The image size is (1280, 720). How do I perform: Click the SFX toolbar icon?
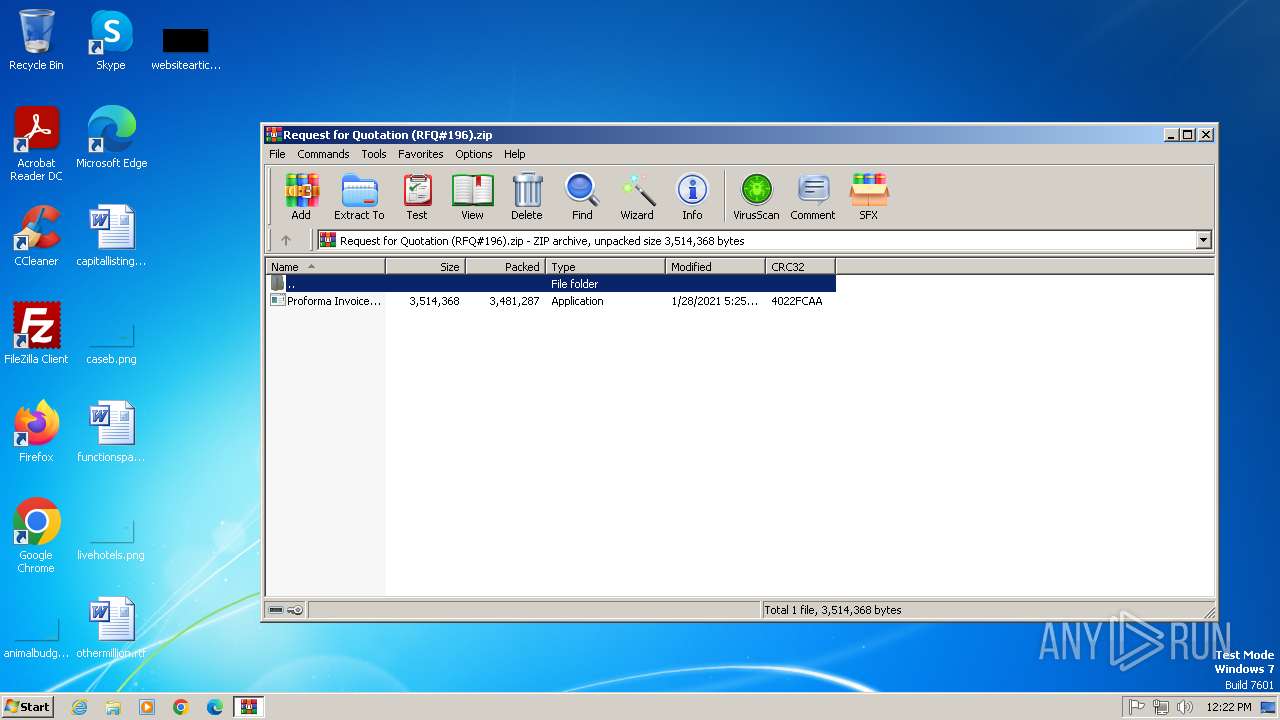(x=869, y=196)
